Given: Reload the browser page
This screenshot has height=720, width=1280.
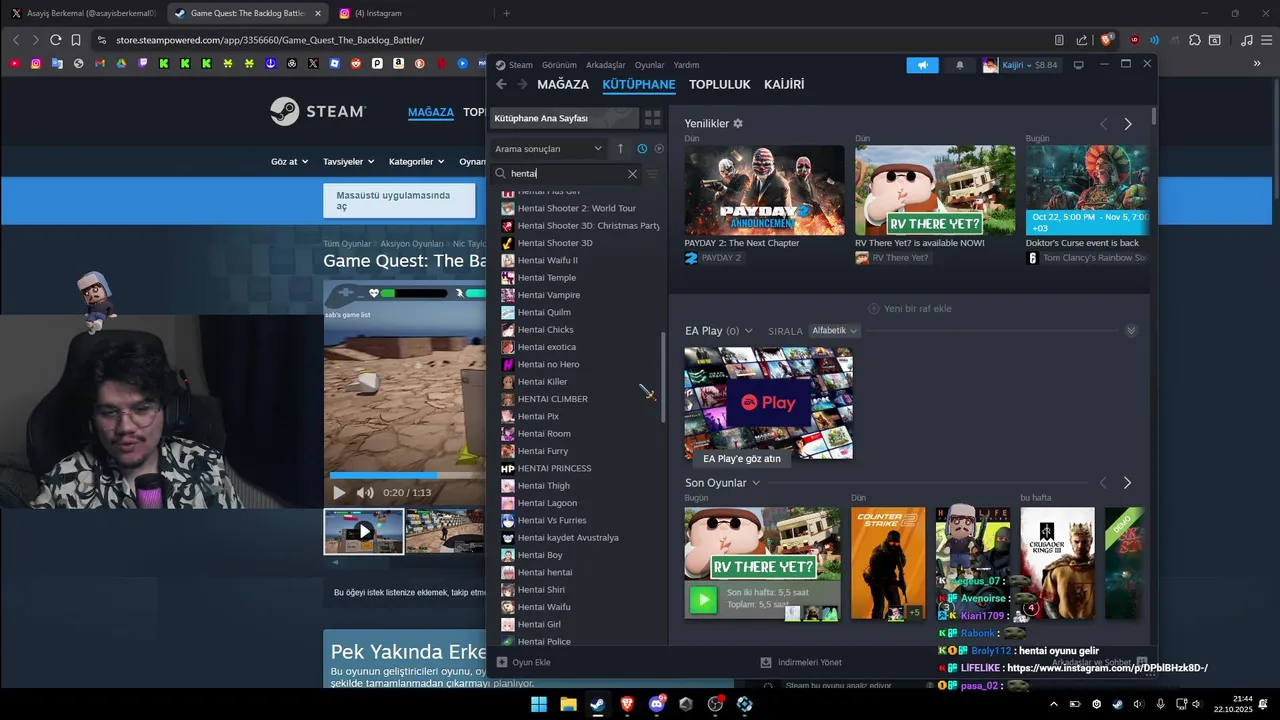Looking at the screenshot, I should 55,40.
